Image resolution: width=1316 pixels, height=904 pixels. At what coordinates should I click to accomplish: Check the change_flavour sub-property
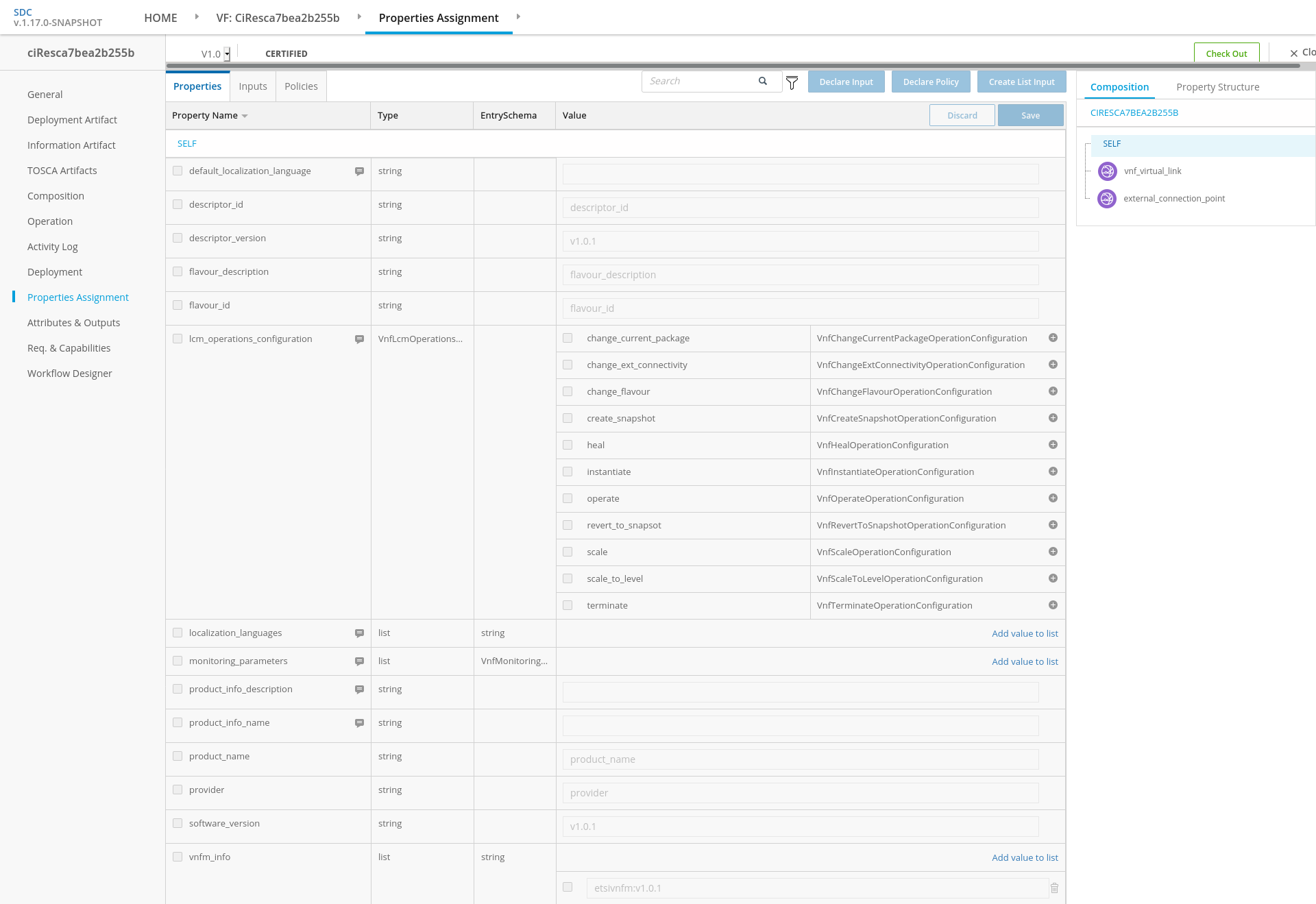pos(568,391)
